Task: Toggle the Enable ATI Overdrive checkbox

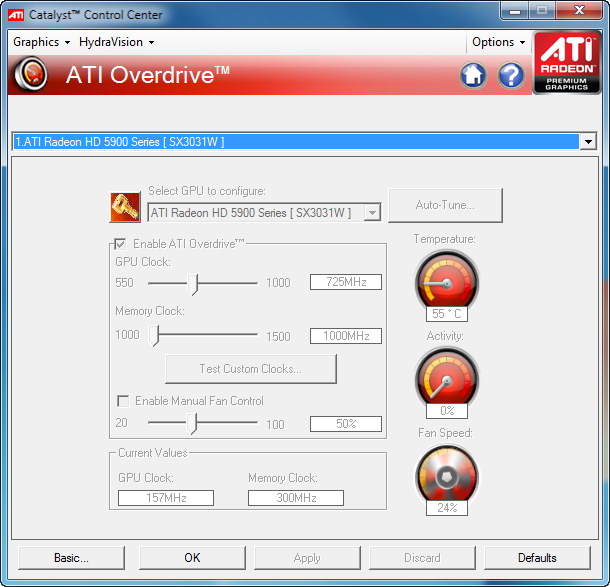Action: click(121, 244)
